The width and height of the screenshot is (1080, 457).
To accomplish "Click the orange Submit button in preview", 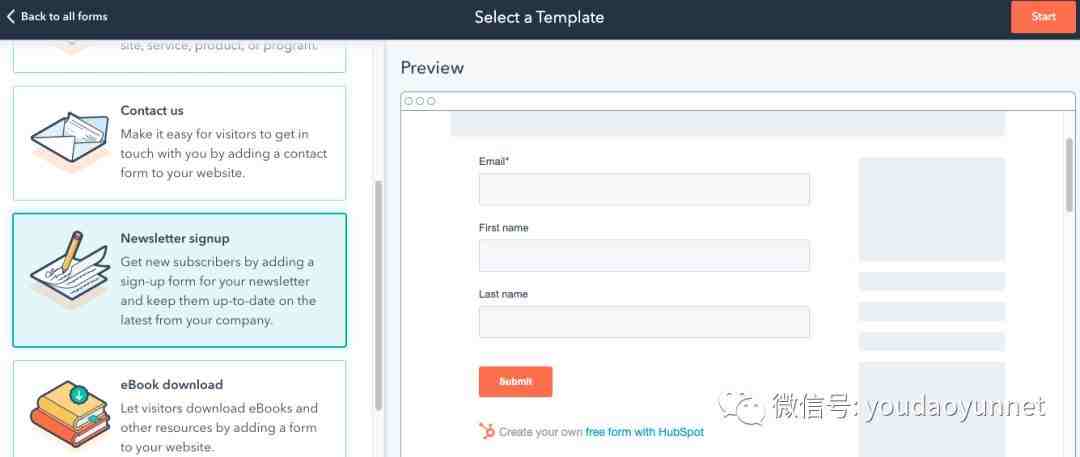I will (515, 381).
